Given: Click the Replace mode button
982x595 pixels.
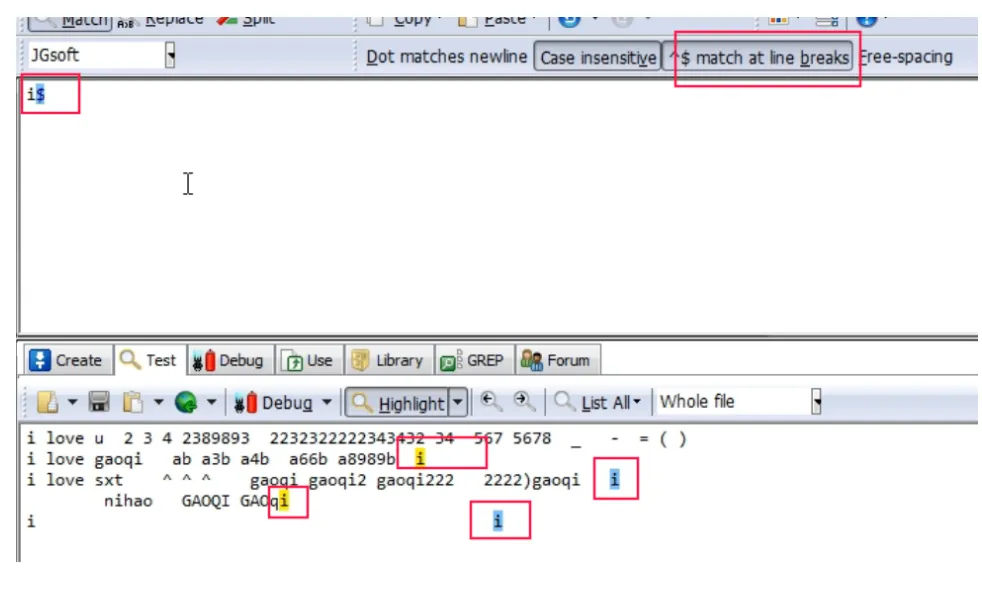Looking at the screenshot, I should pyautogui.click(x=162, y=21).
